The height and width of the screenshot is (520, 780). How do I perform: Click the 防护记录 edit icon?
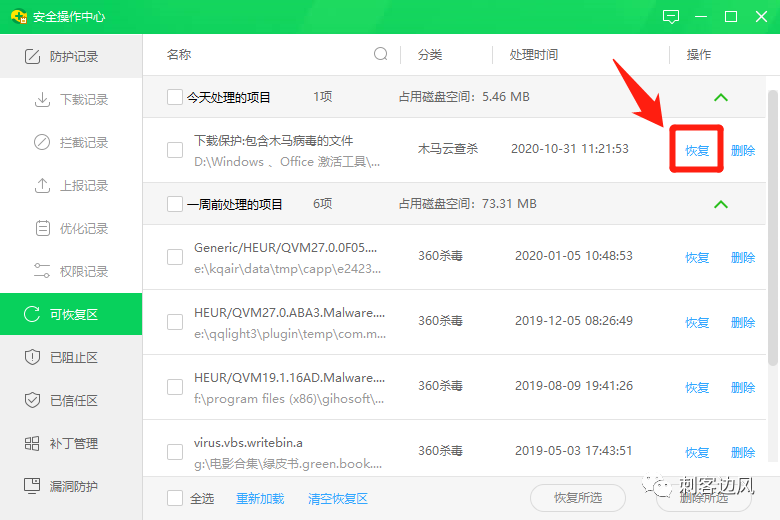tap(32, 56)
